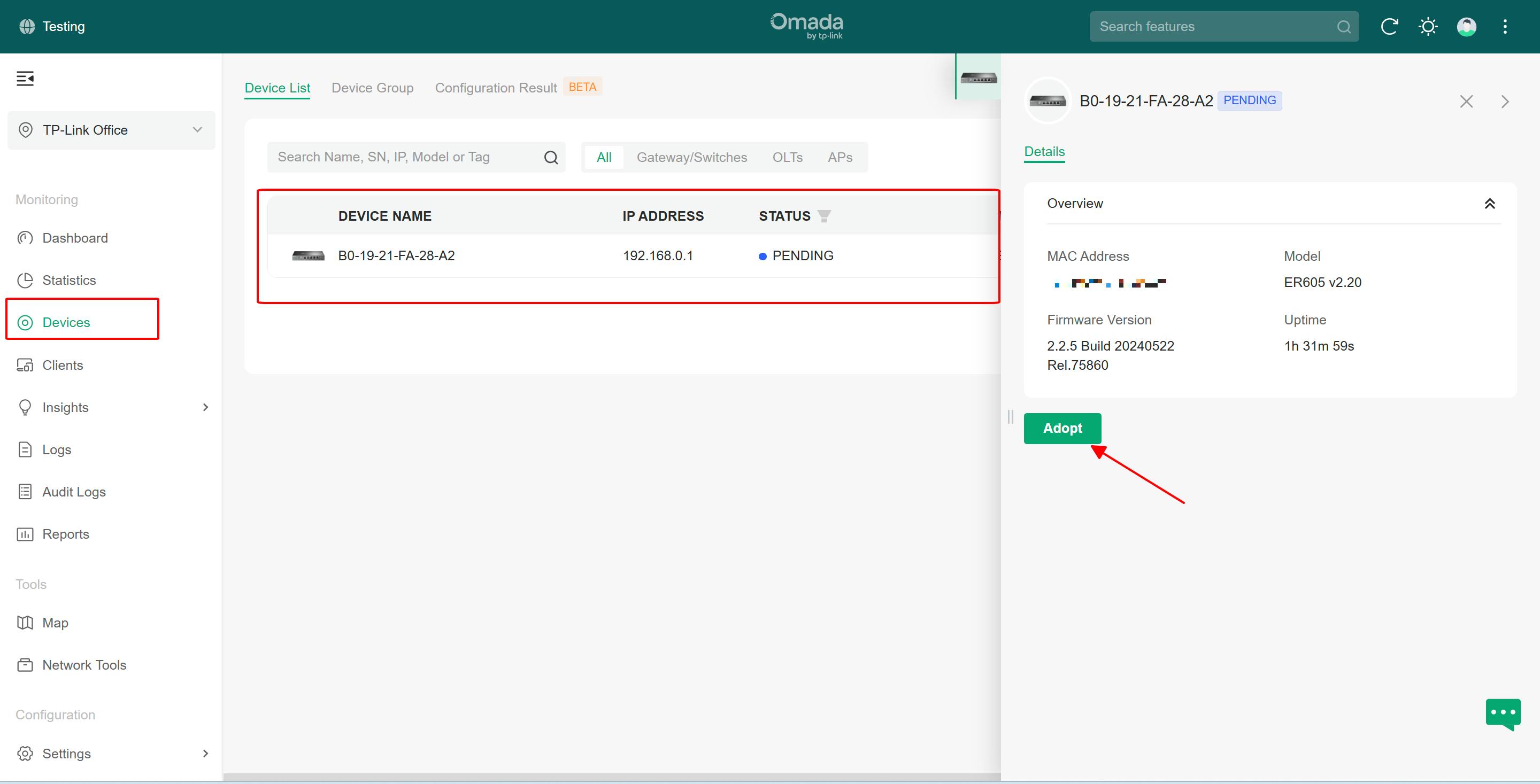Viewport: 1540px width, 784px height.
Task: Open Map under Tools
Action: (55, 623)
